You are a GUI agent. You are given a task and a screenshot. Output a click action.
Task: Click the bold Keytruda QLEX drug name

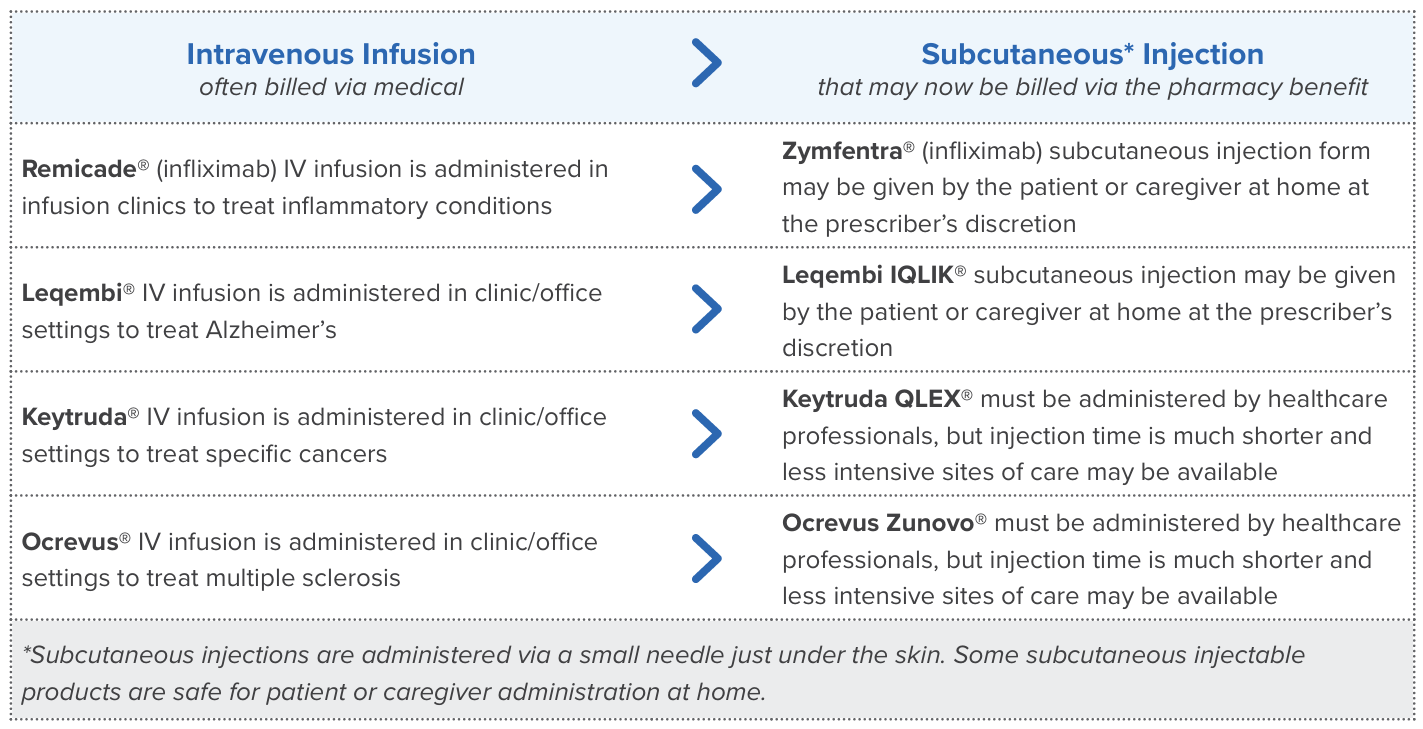(870, 399)
